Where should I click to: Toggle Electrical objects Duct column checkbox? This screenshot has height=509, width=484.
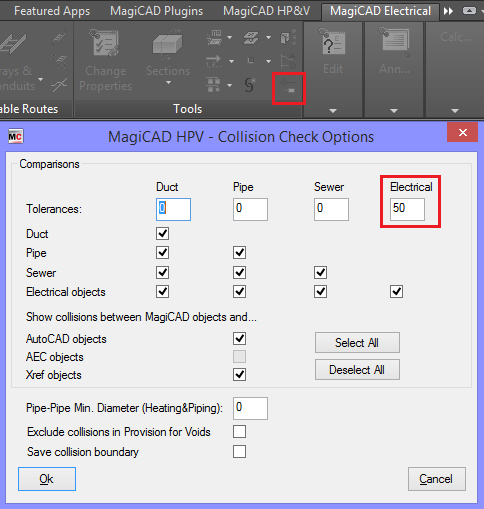point(162,292)
